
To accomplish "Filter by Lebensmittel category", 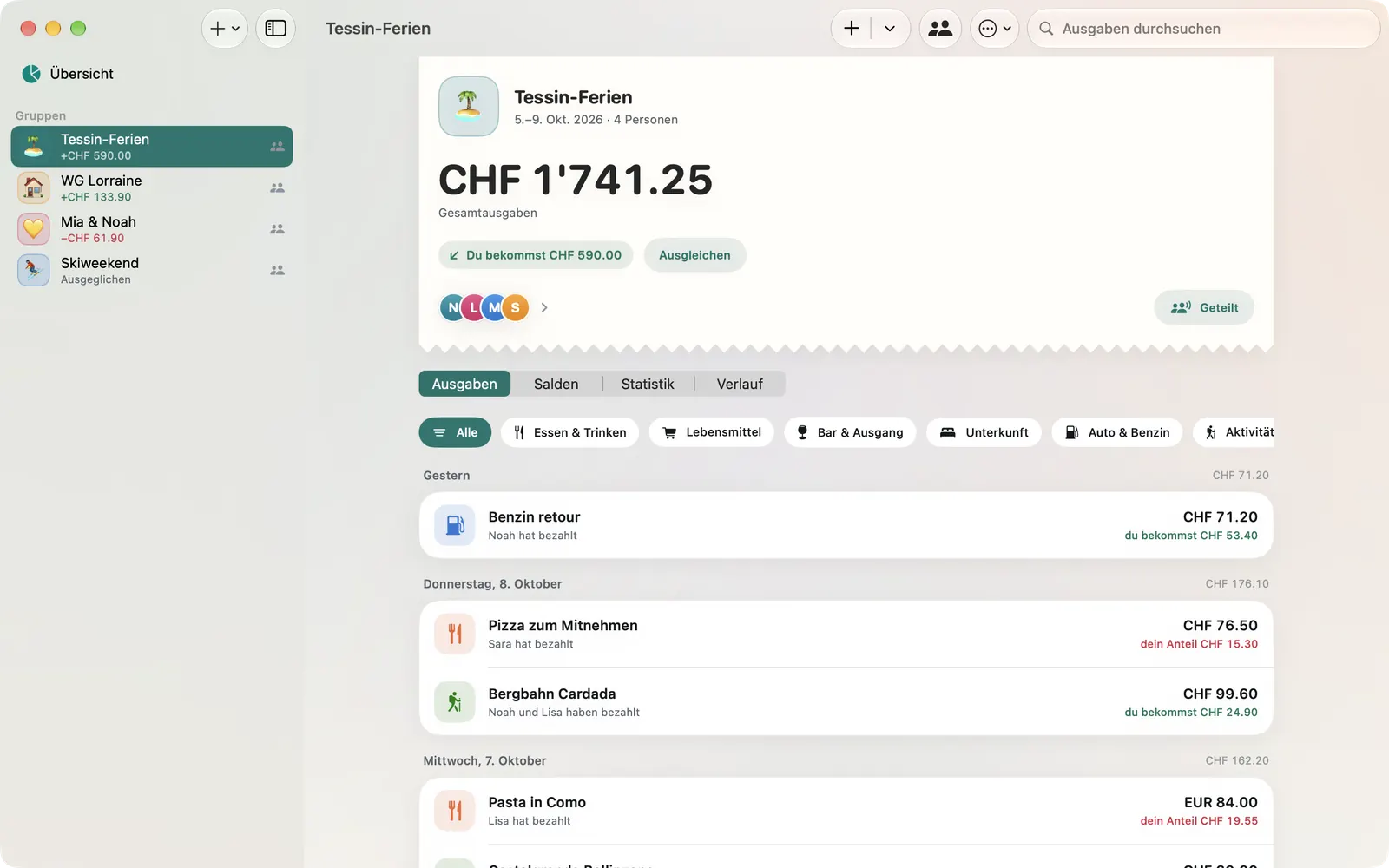I will coord(711,432).
